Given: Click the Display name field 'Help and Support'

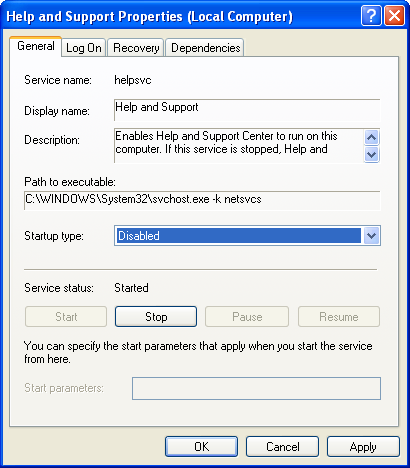Looking at the screenshot, I should (x=247, y=110).
